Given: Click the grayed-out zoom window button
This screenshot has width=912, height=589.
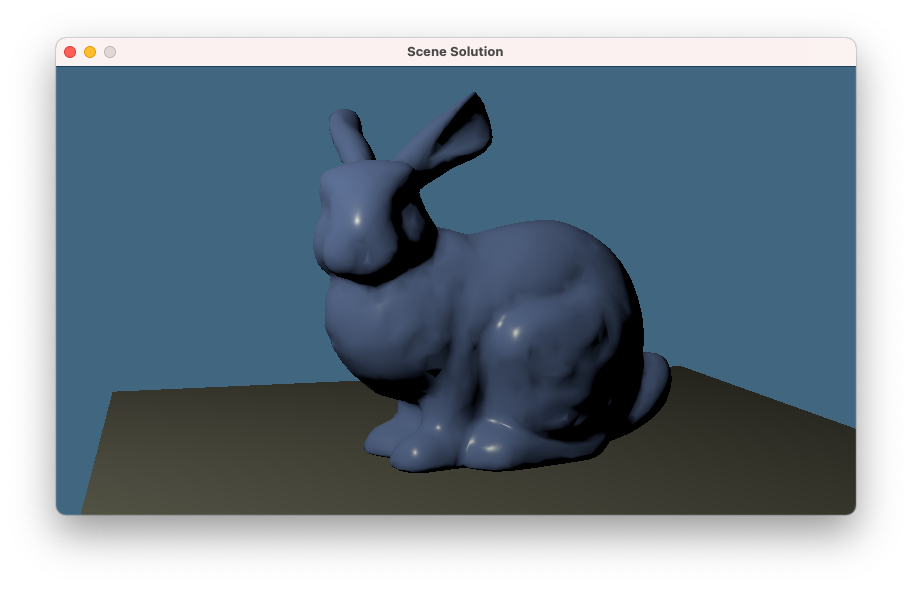Looking at the screenshot, I should click(110, 52).
